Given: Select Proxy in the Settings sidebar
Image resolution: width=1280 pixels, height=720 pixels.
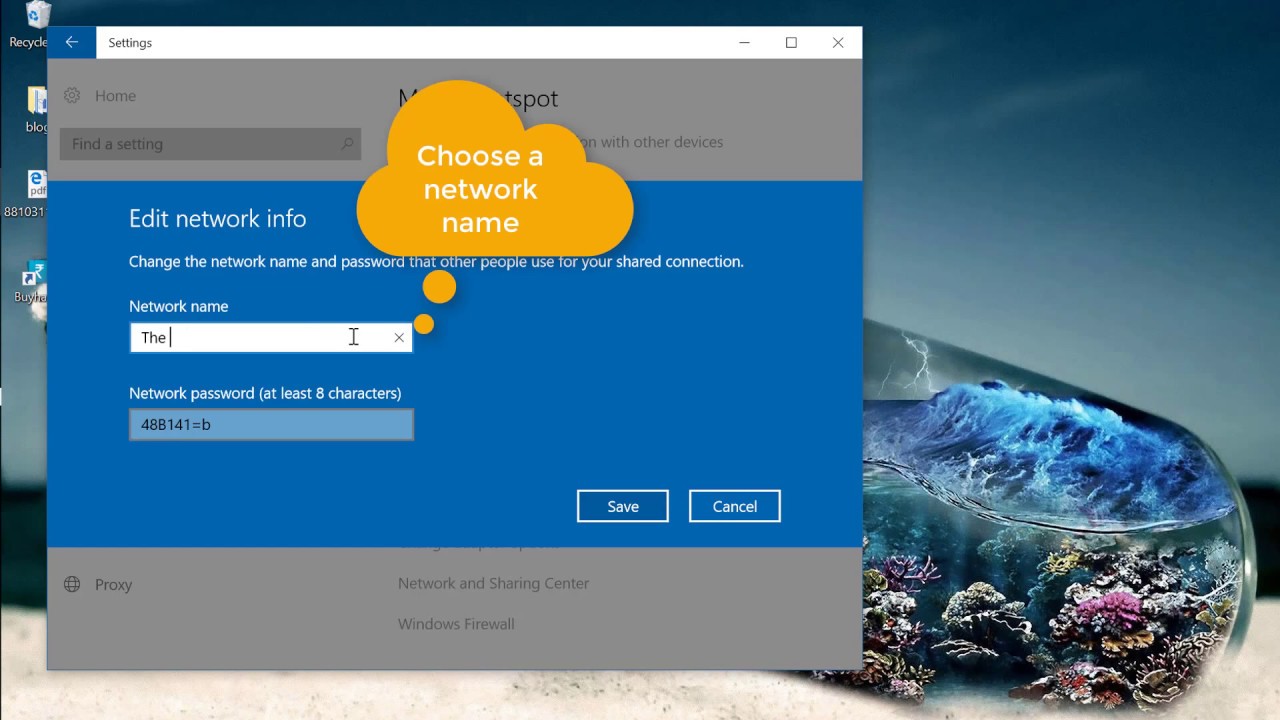Looking at the screenshot, I should [113, 585].
